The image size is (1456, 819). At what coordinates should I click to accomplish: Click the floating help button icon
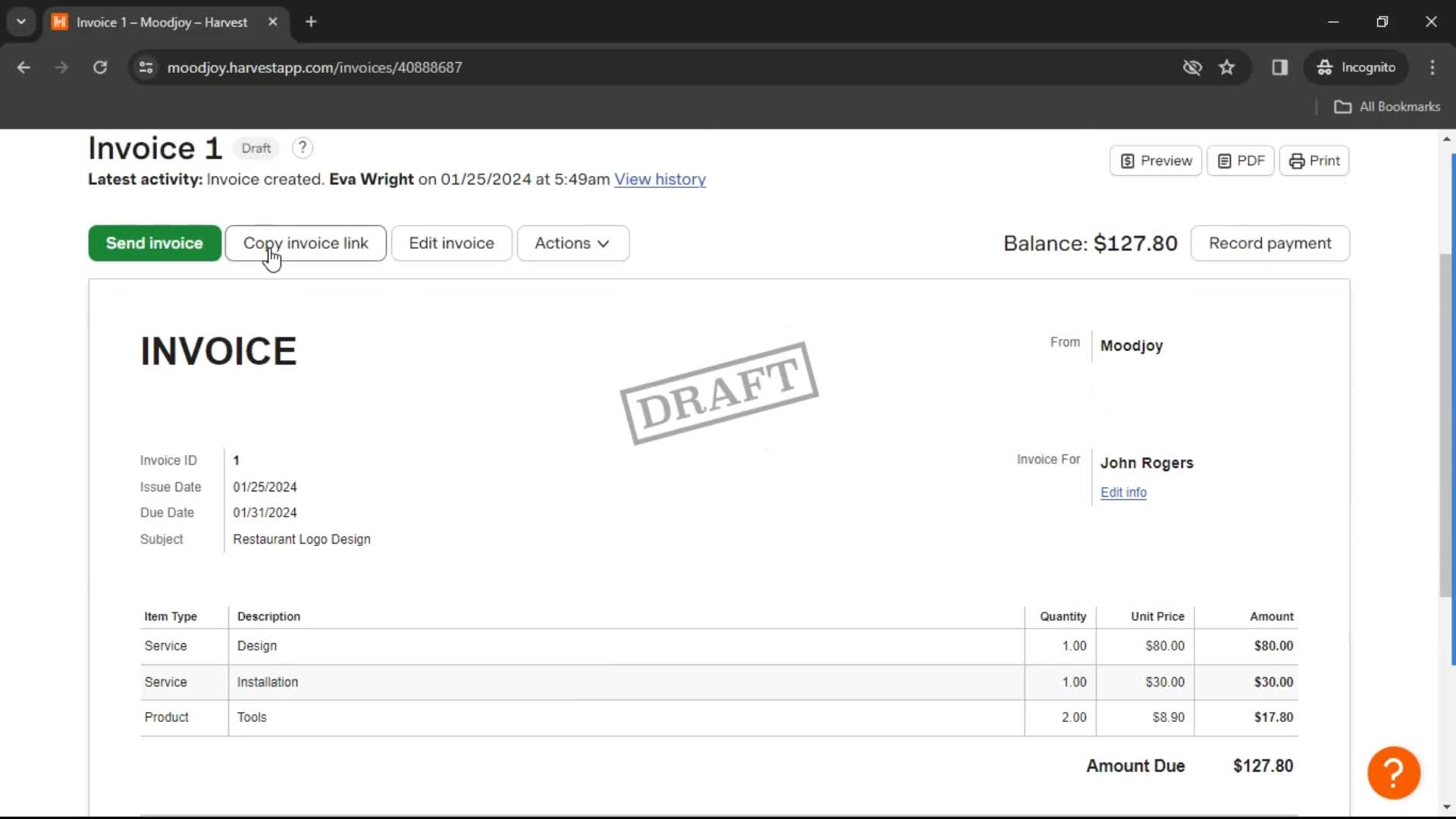pyautogui.click(x=1393, y=771)
